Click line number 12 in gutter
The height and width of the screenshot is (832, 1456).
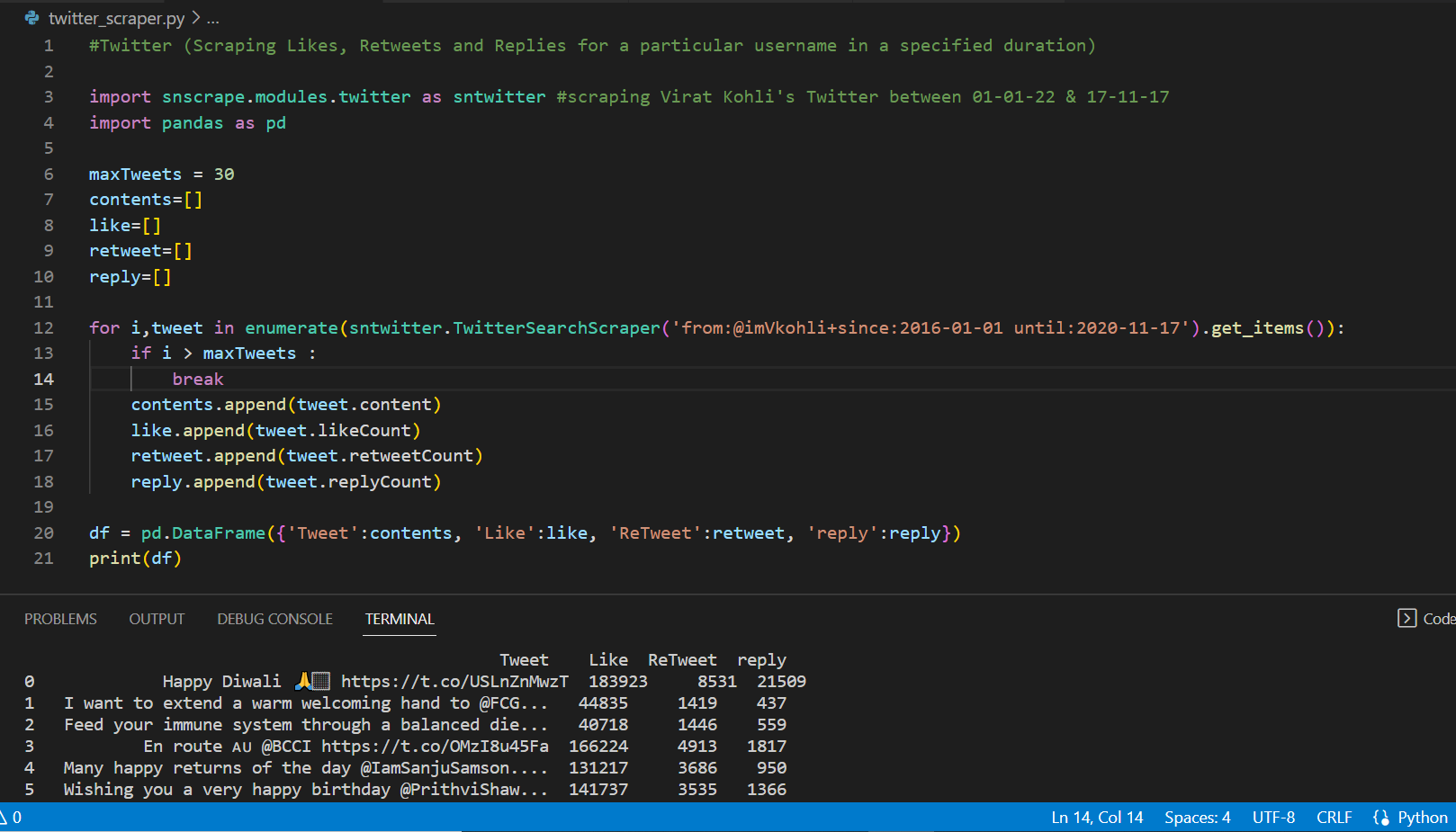(43, 327)
